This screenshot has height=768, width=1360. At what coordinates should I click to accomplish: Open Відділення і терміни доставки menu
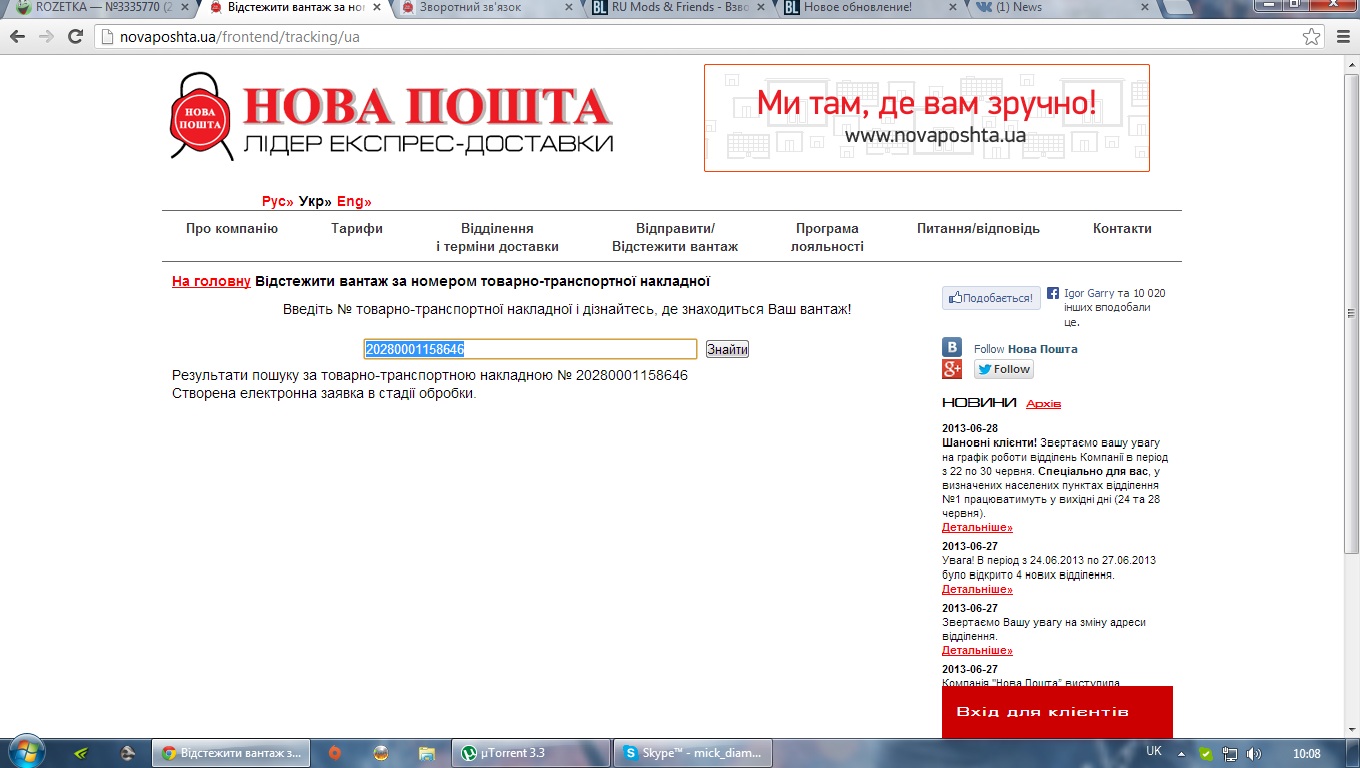pos(497,237)
